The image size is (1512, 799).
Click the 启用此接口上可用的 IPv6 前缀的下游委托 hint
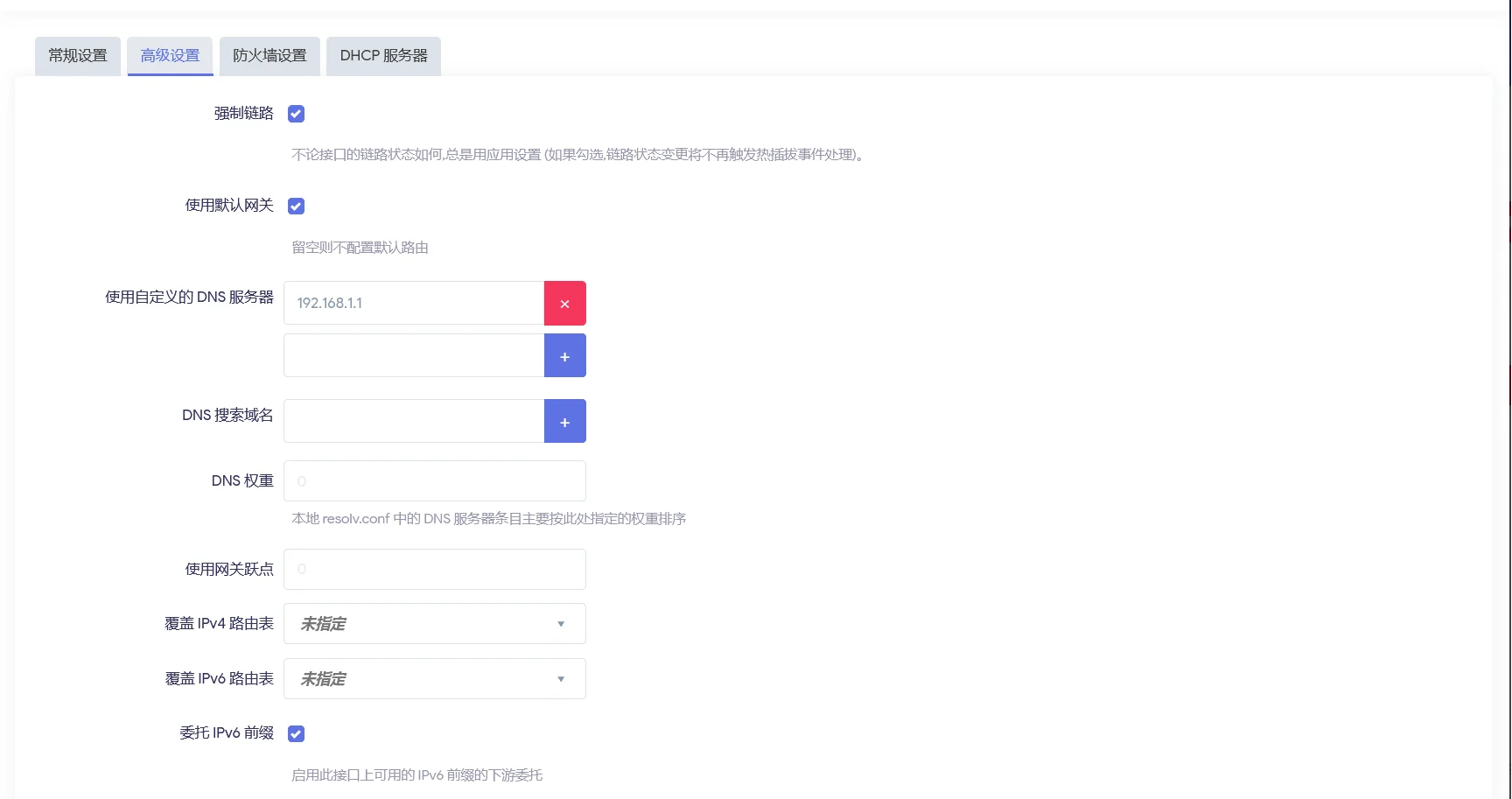416,775
